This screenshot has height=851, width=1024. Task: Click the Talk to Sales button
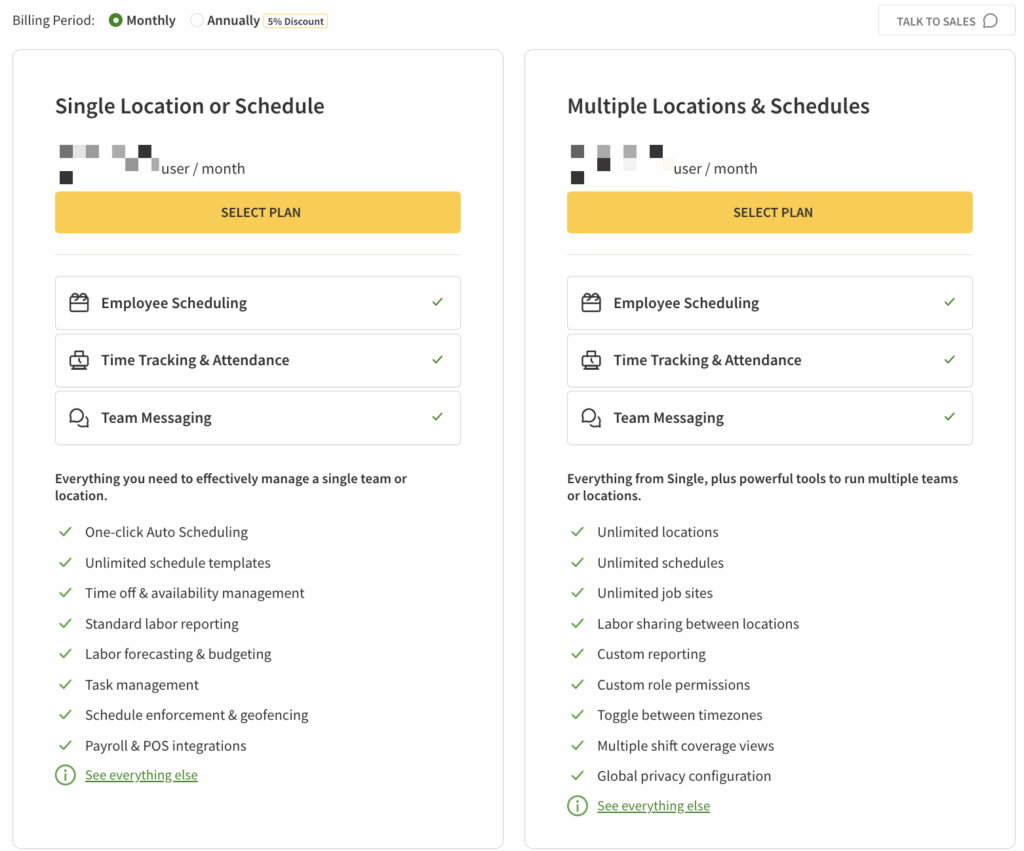tap(946, 21)
